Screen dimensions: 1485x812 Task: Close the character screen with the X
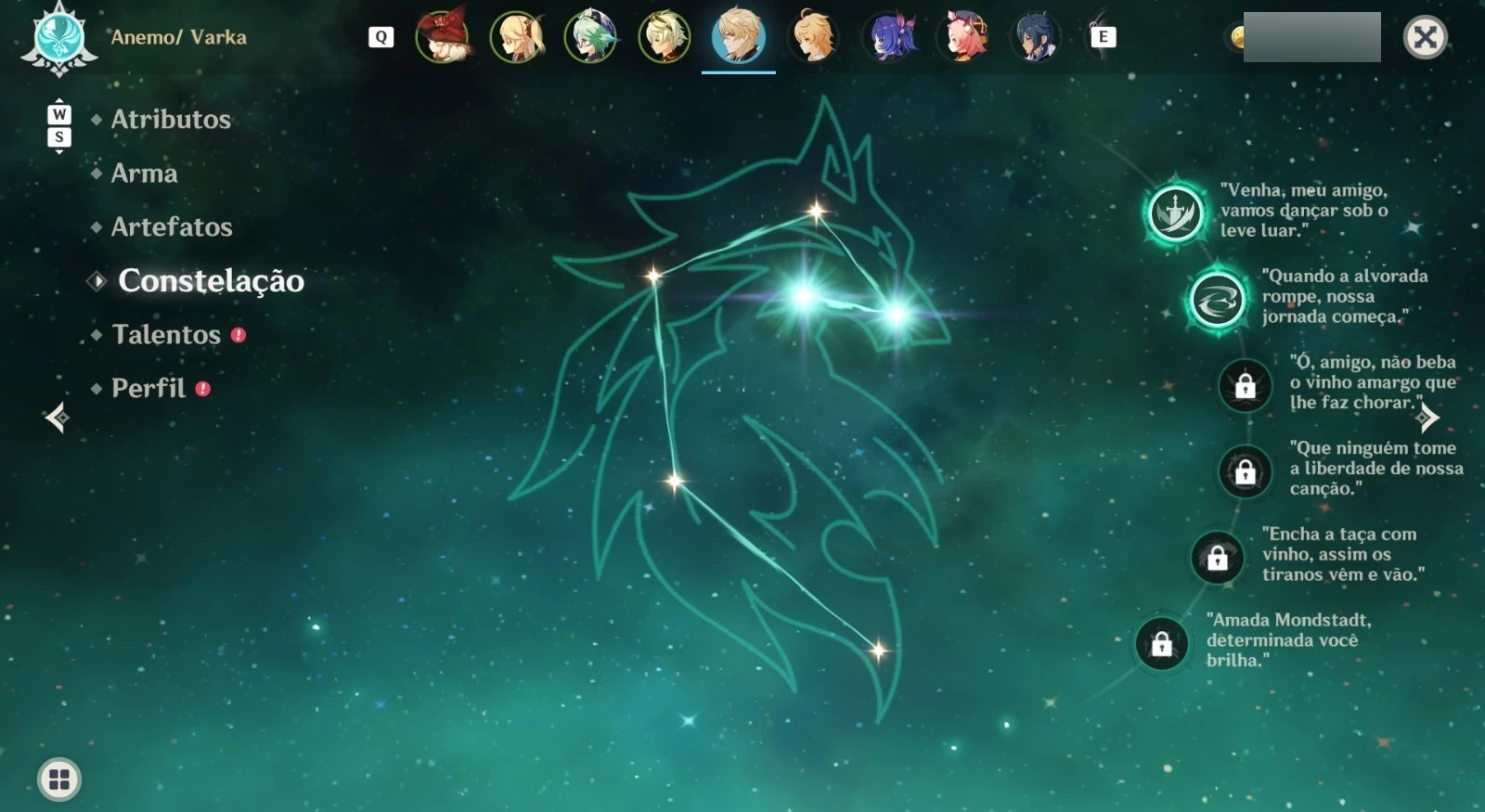point(1425,37)
